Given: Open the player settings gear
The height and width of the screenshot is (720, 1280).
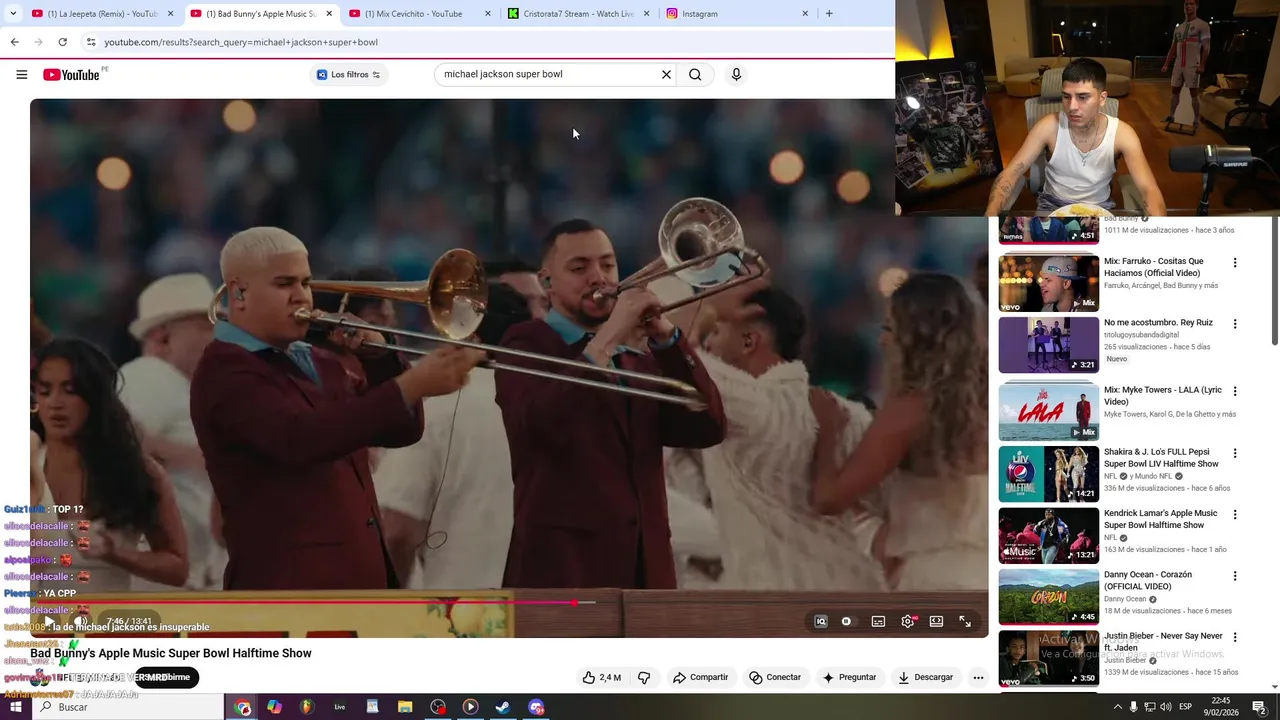Looking at the screenshot, I should (x=907, y=621).
